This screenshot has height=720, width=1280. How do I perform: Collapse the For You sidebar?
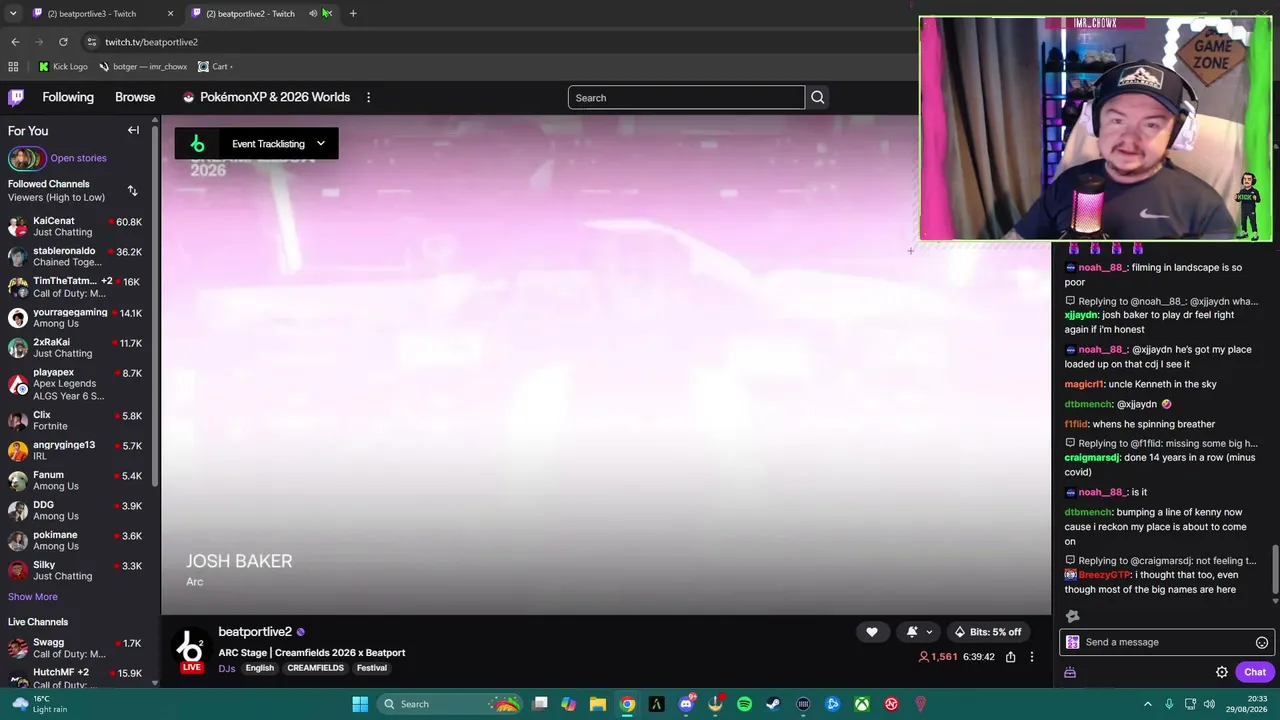pyautogui.click(x=133, y=130)
